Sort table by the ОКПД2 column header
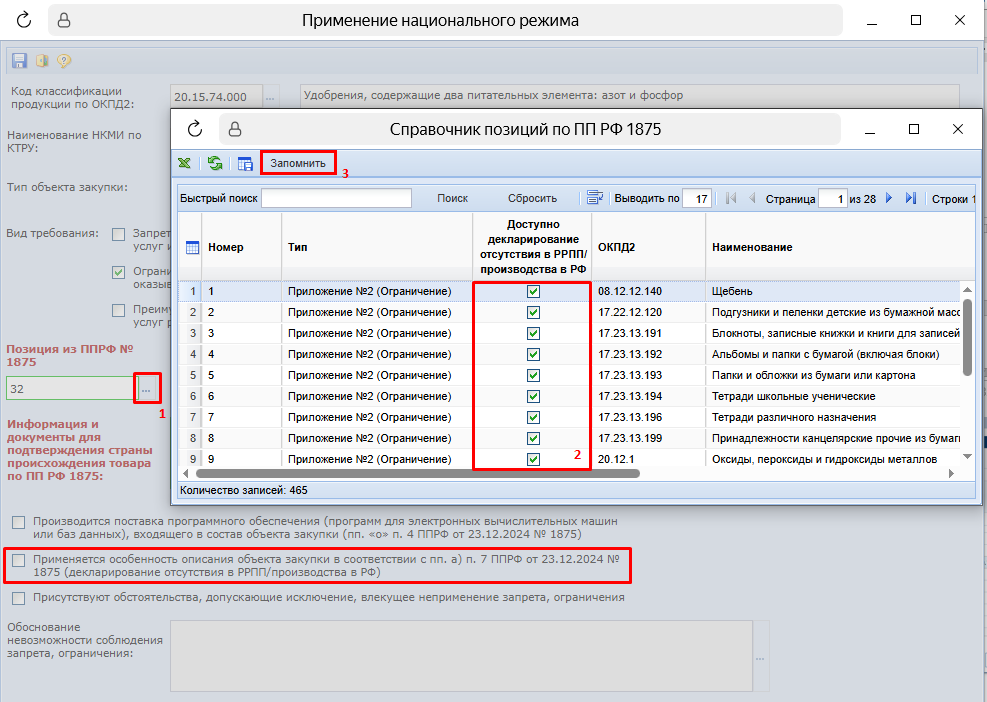 click(x=618, y=247)
